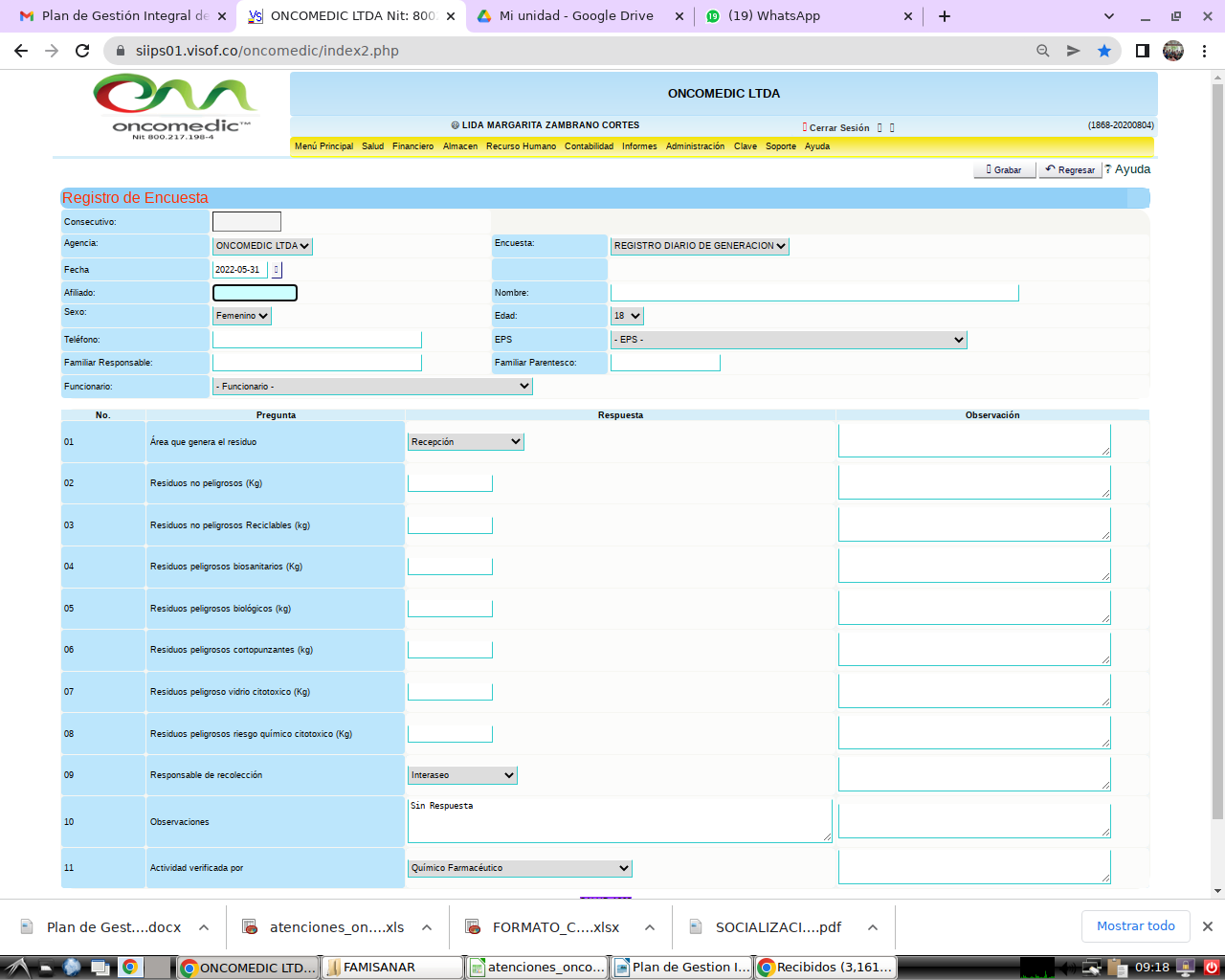1225x980 pixels.
Task: Open new browser tab with plus icon
Action: point(945,16)
